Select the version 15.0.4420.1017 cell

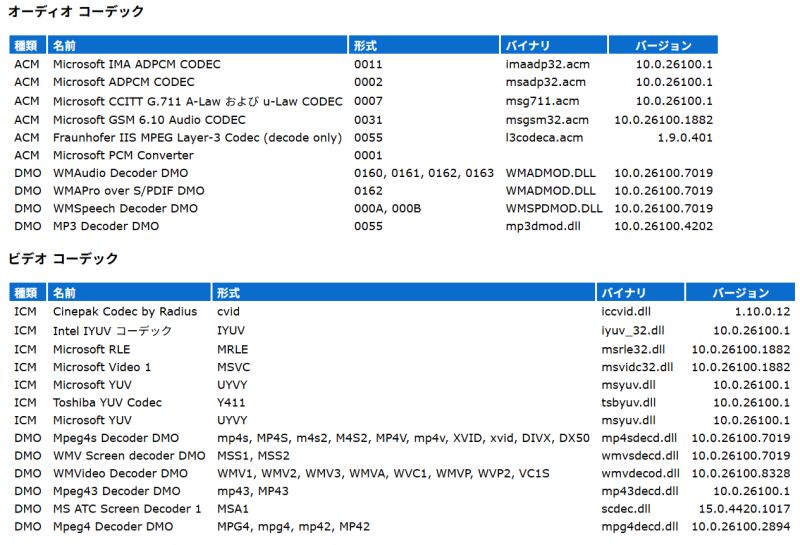tap(744, 509)
